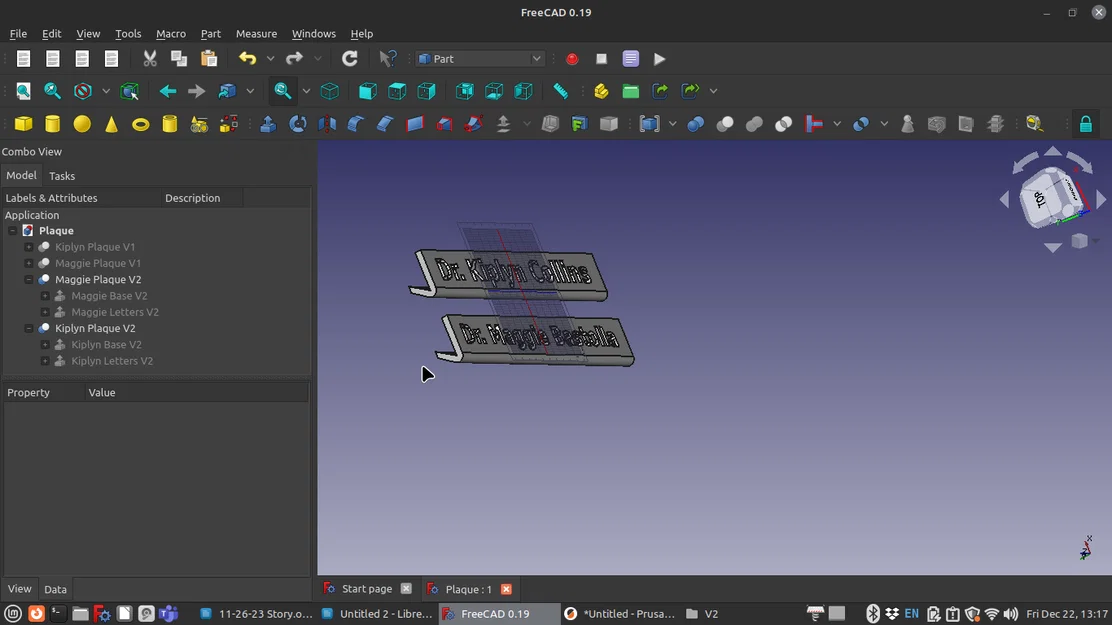Open the Macro menu
The width and height of the screenshot is (1112, 625).
click(170, 33)
